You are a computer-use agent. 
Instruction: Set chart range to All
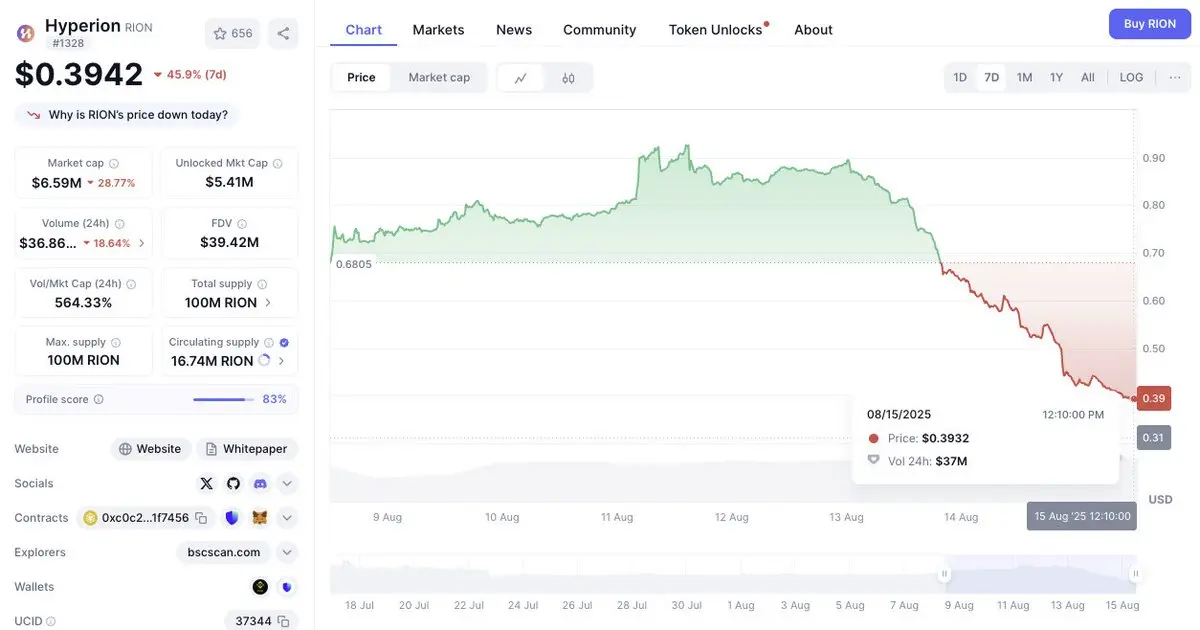[1088, 77]
